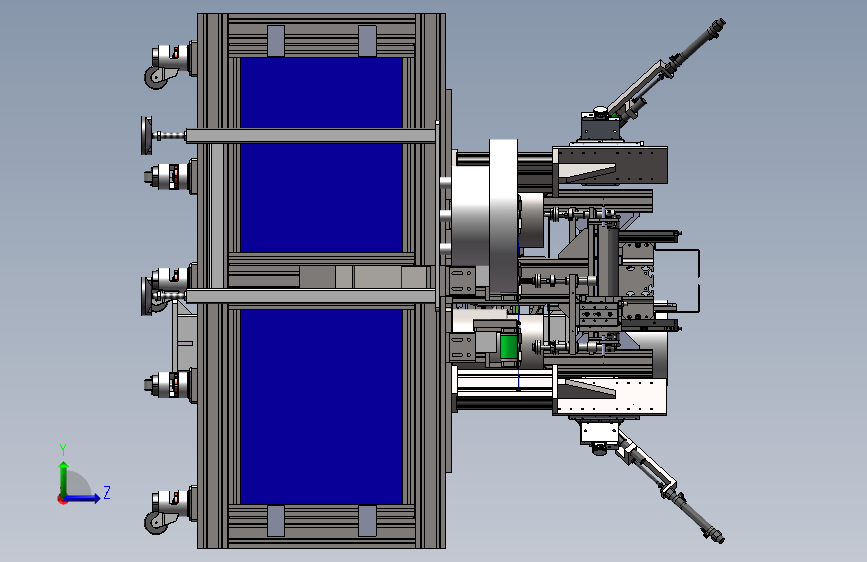Click the green Y axis arrow of the triad
This screenshot has width=867, height=562.
pos(64,478)
